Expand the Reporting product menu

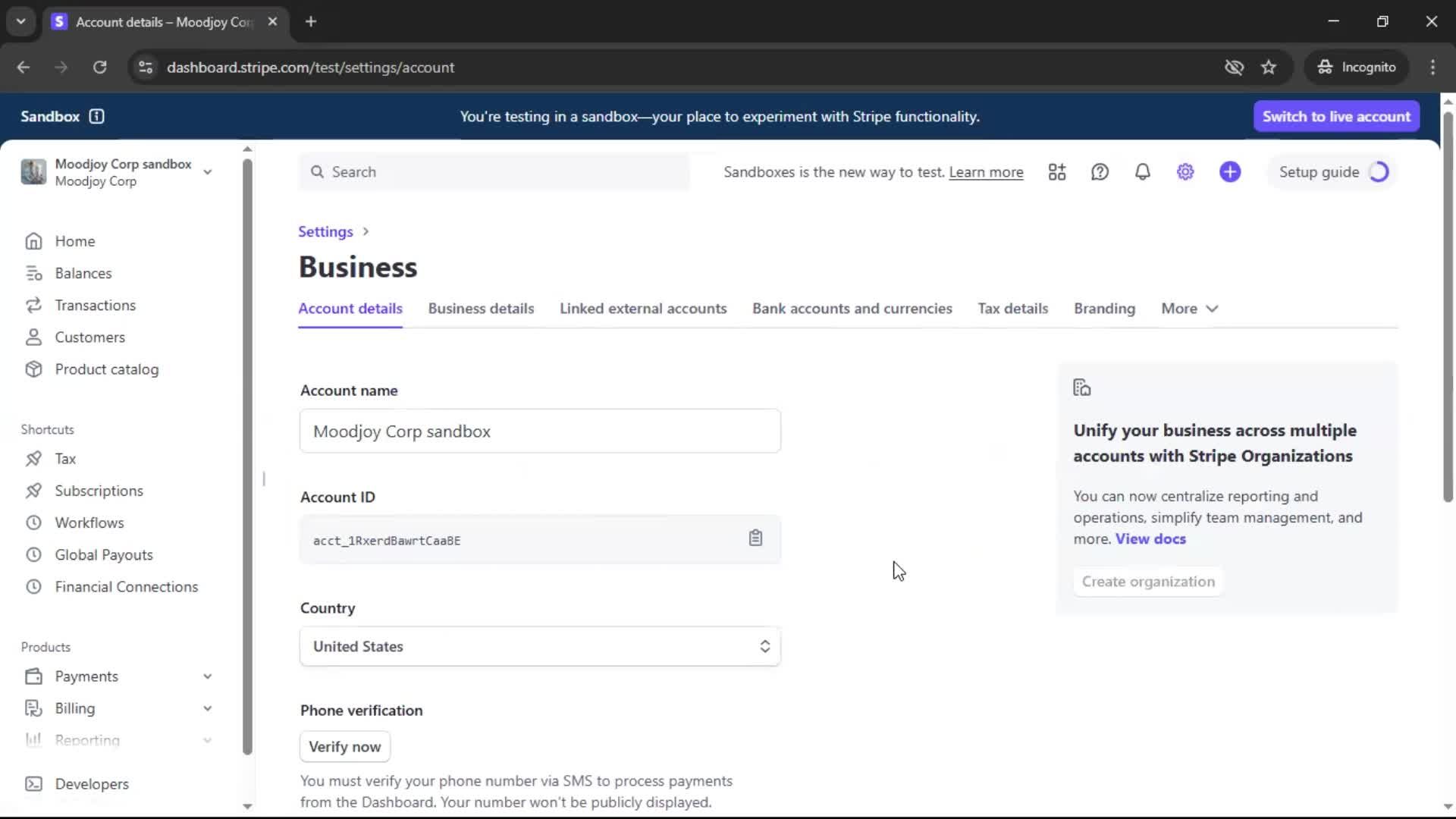(x=207, y=740)
